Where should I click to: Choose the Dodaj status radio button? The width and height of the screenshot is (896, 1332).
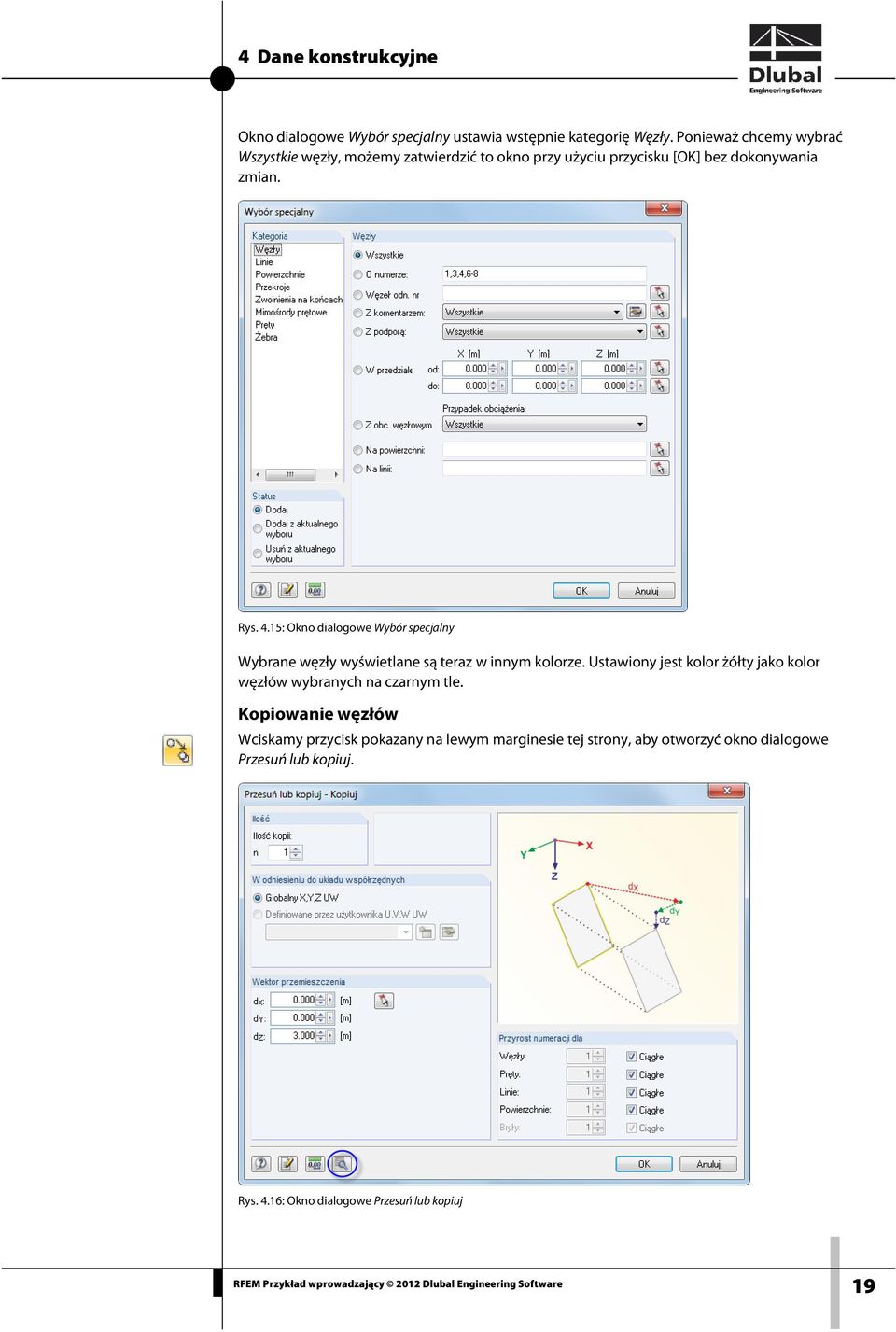tap(258, 510)
